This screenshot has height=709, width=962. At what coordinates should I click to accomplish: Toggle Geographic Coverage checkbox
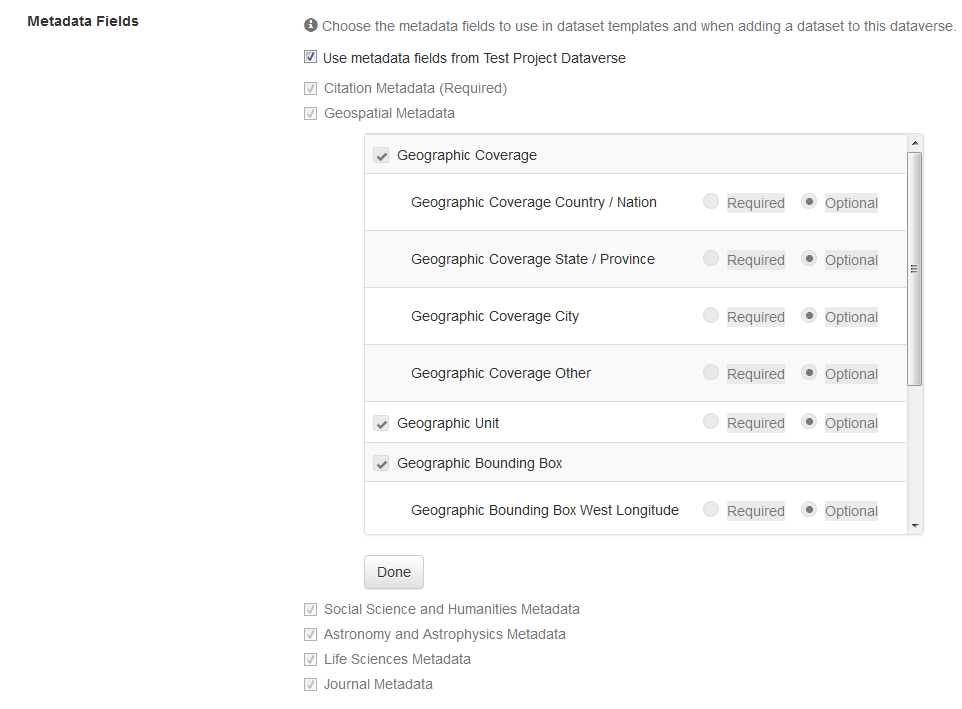click(x=381, y=155)
